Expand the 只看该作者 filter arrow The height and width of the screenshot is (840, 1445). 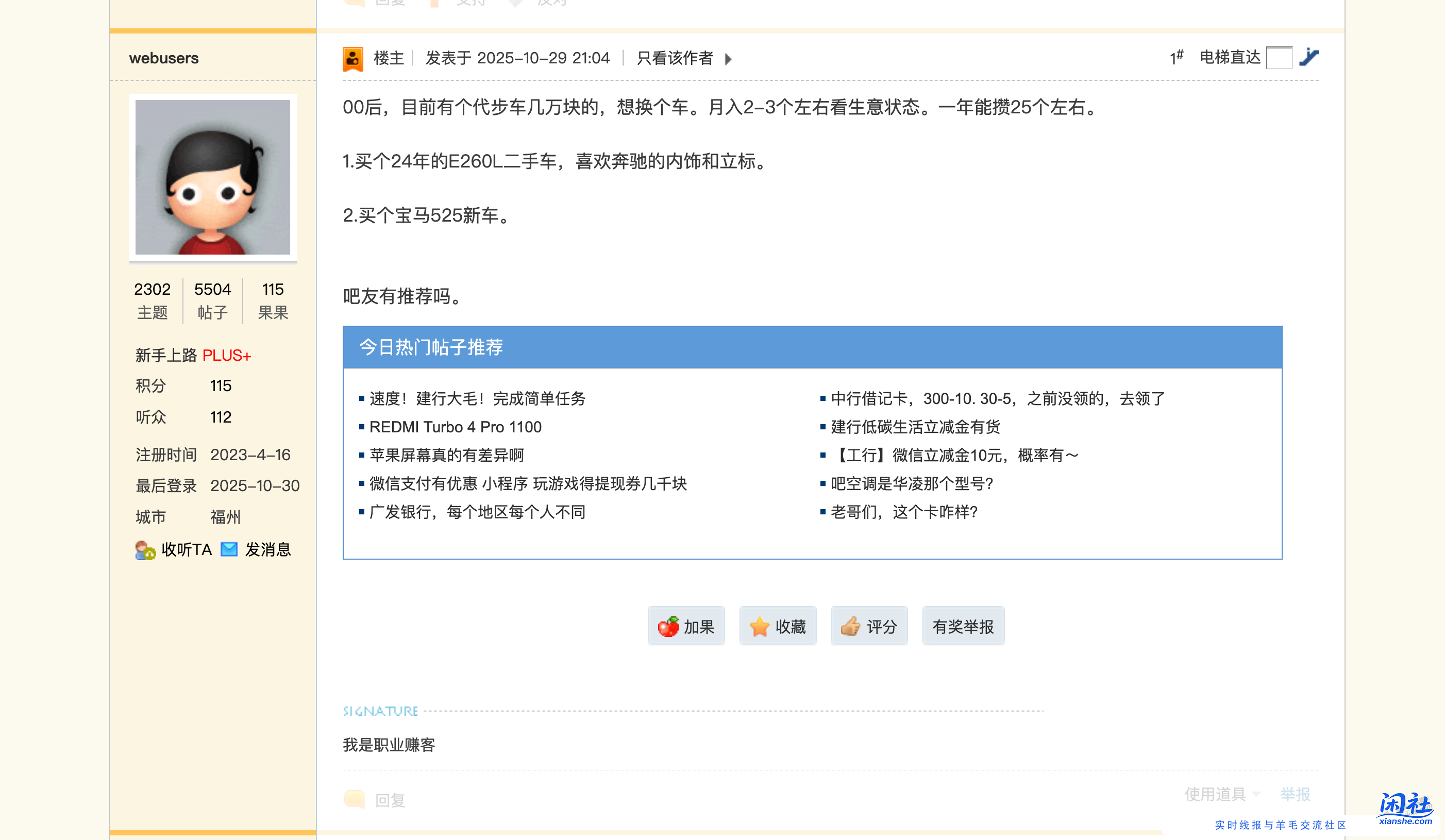pos(728,58)
